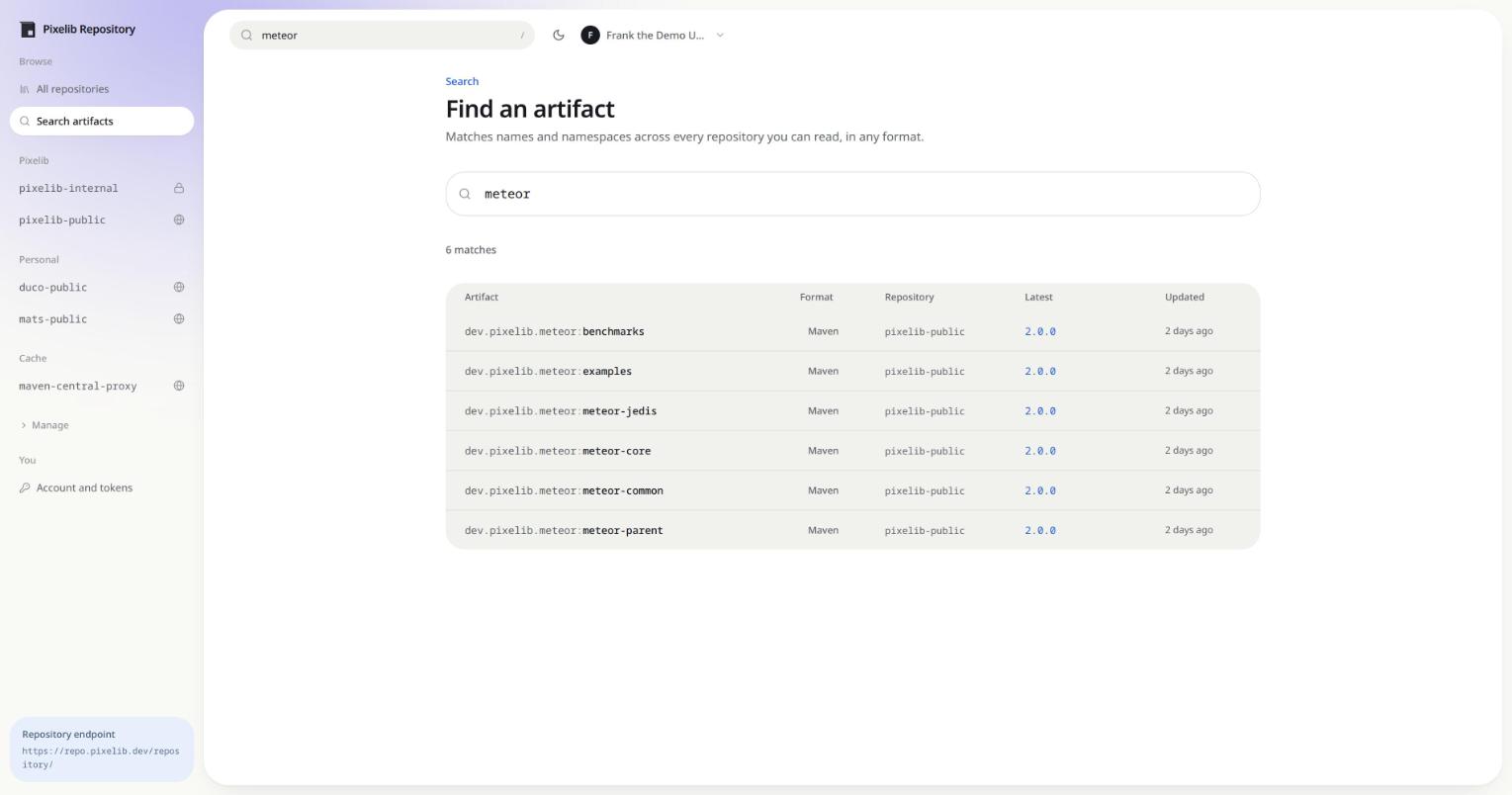The height and width of the screenshot is (795, 1512).
Task: Click pixelib-public cell in benchmarks row
Action: pos(925,331)
